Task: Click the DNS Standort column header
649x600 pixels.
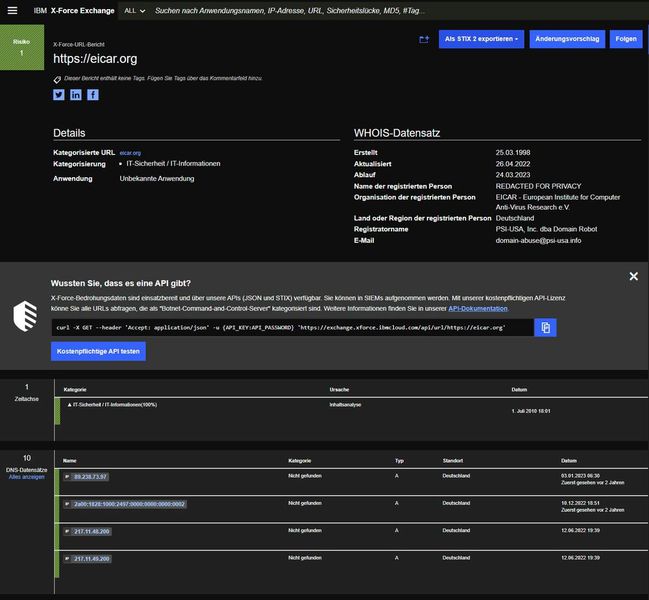Action: pyautogui.click(x=453, y=461)
